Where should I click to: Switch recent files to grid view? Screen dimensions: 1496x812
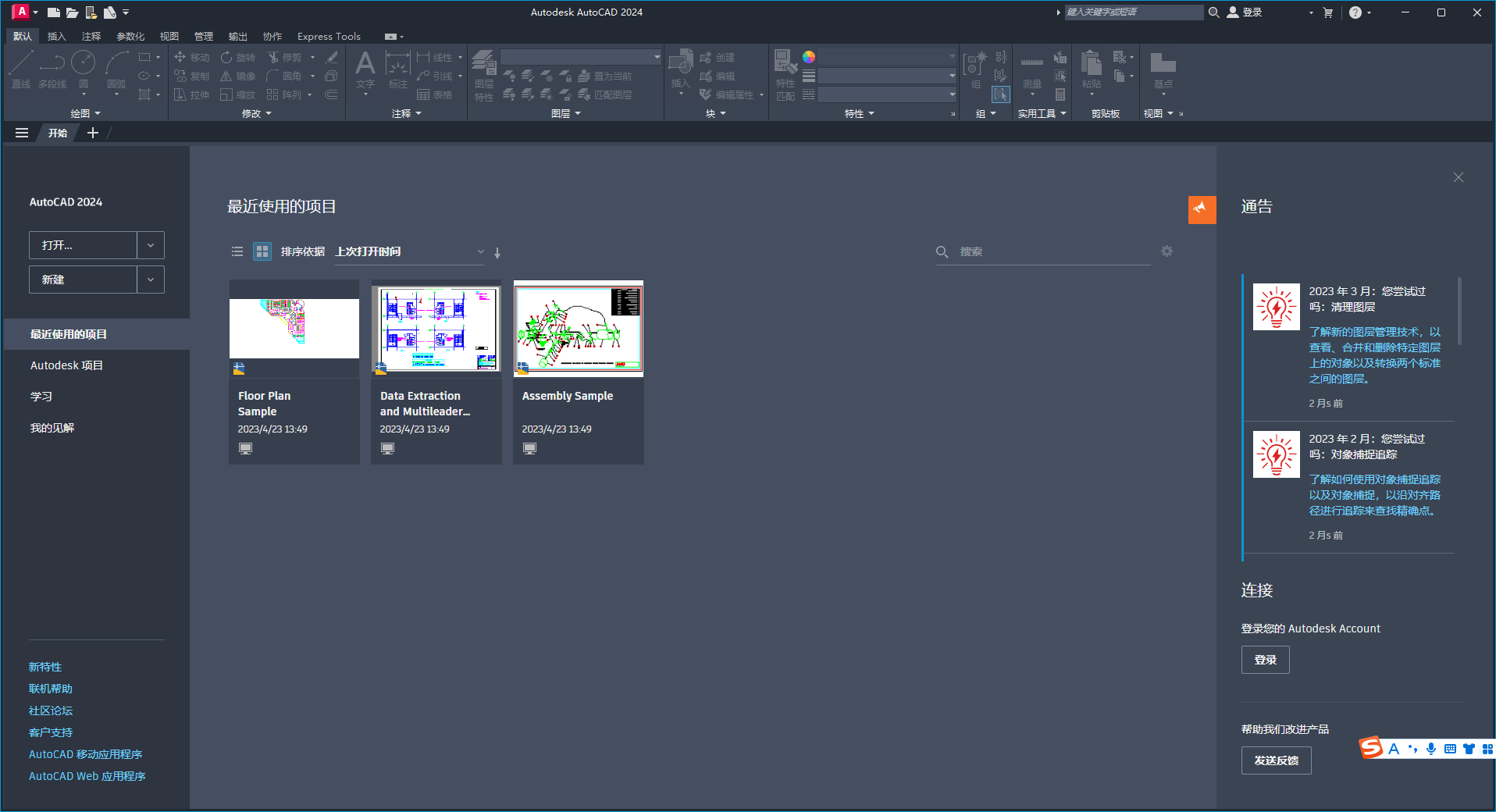coord(262,251)
